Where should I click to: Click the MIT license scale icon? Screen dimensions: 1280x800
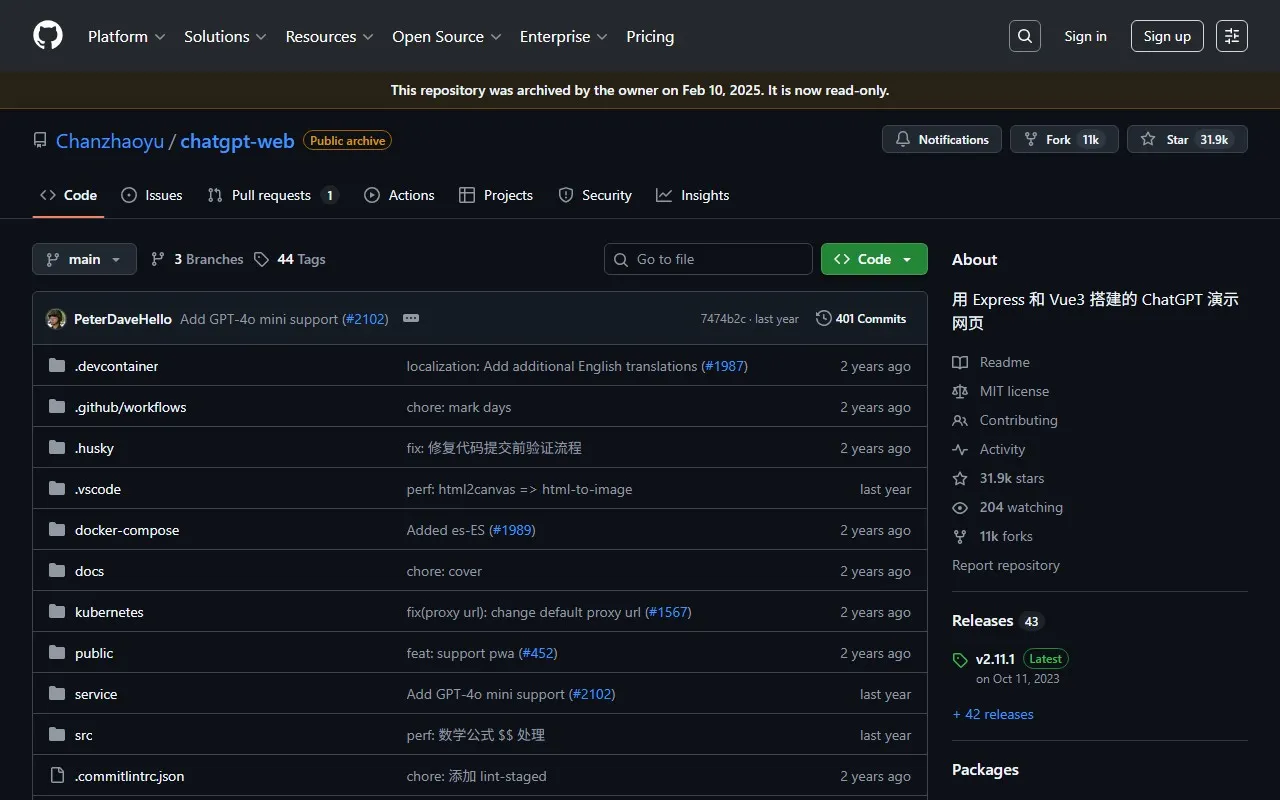pyautogui.click(x=959, y=391)
